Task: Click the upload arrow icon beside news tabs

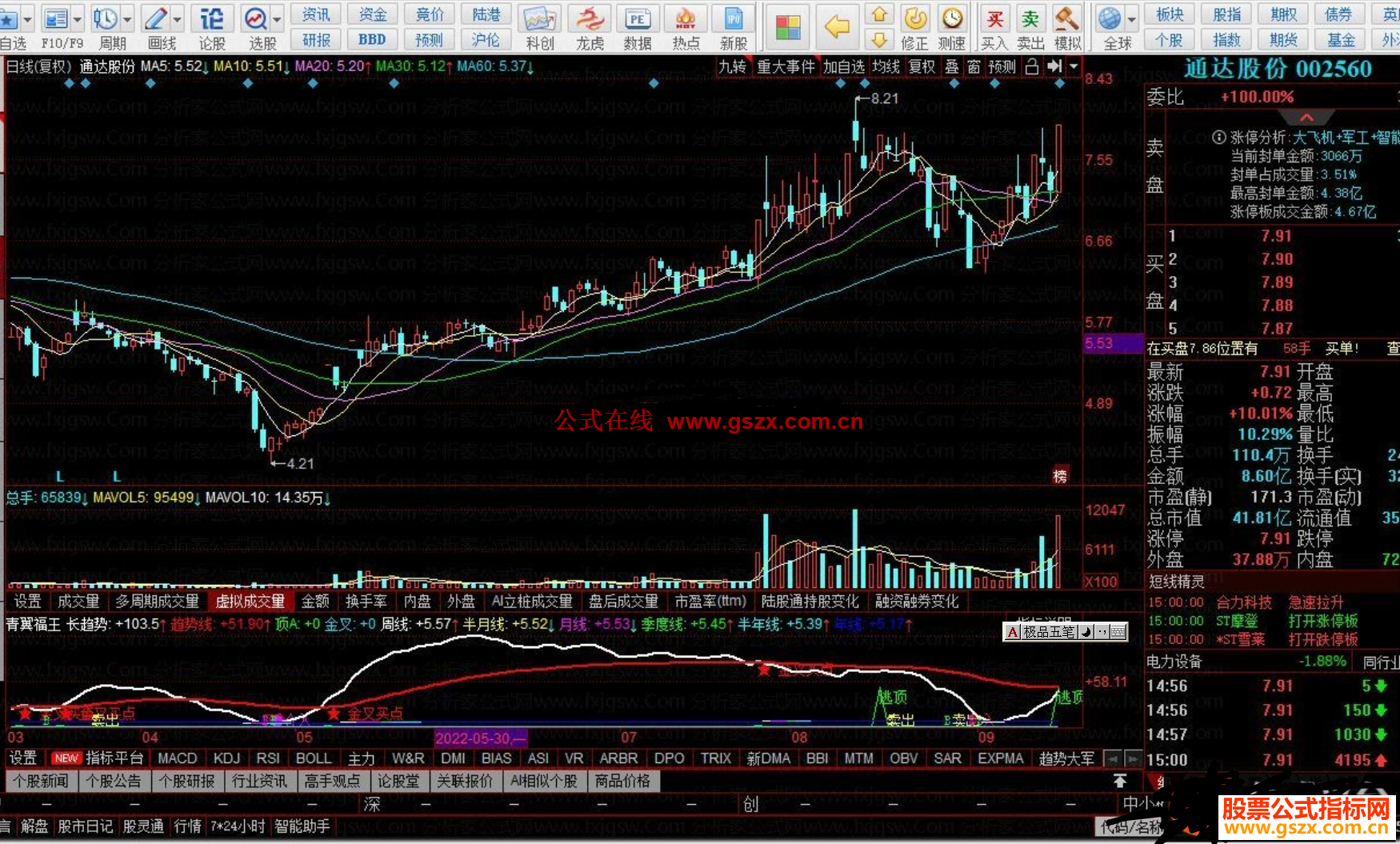Action: pyautogui.click(x=1120, y=781)
